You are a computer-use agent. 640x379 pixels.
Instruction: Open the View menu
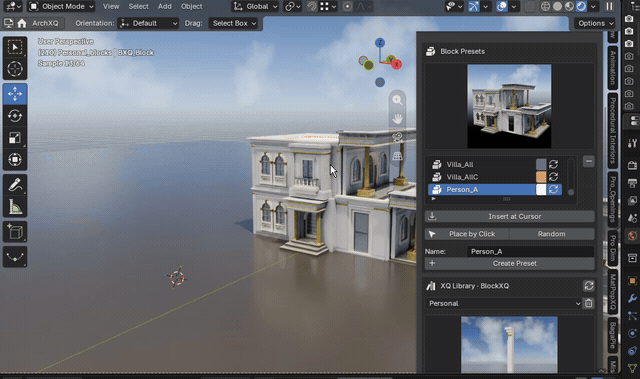pos(111,7)
